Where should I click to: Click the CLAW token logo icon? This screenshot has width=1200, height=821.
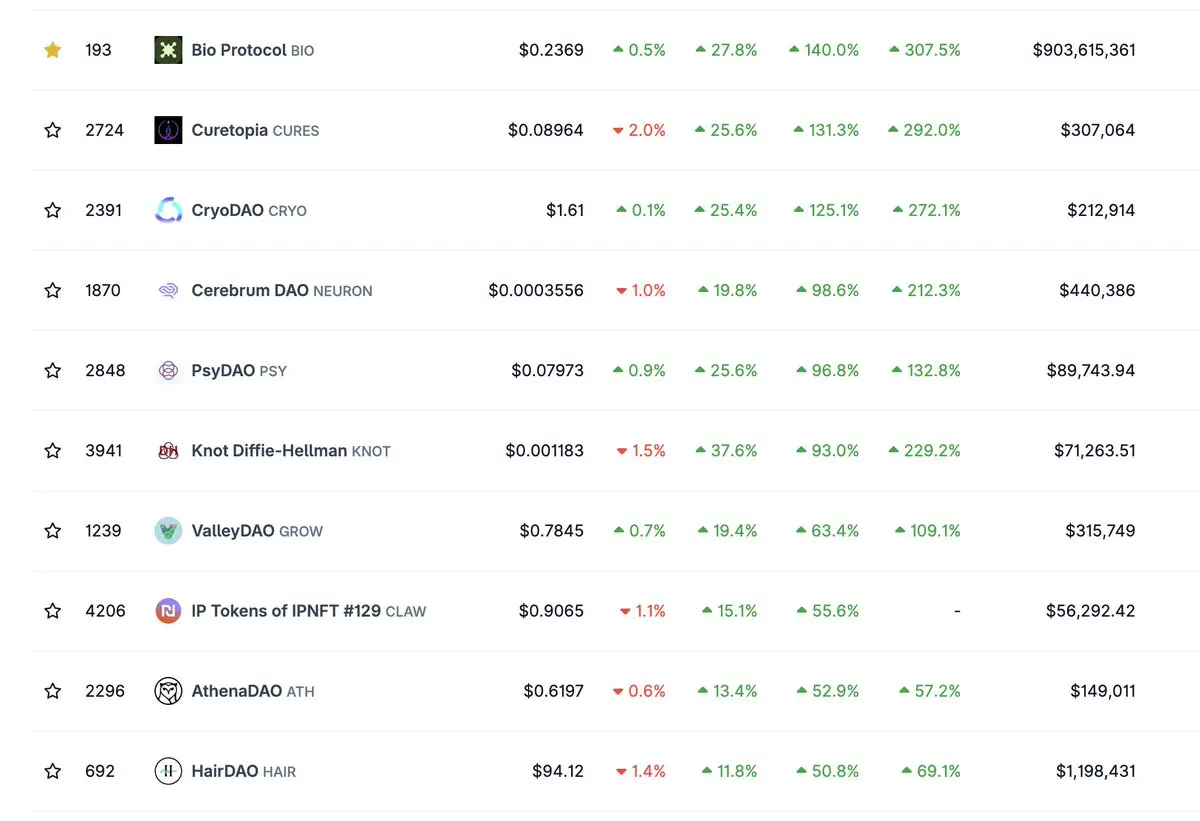[168, 611]
